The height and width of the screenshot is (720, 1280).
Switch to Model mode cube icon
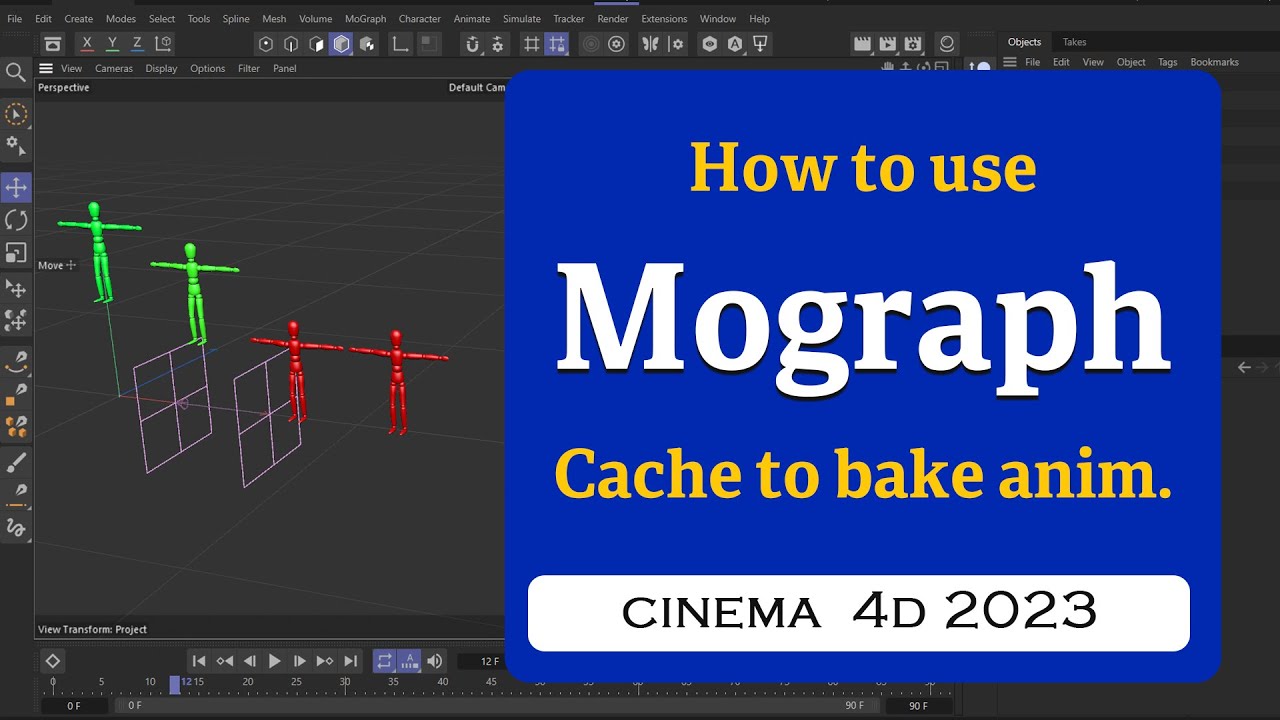pos(341,44)
